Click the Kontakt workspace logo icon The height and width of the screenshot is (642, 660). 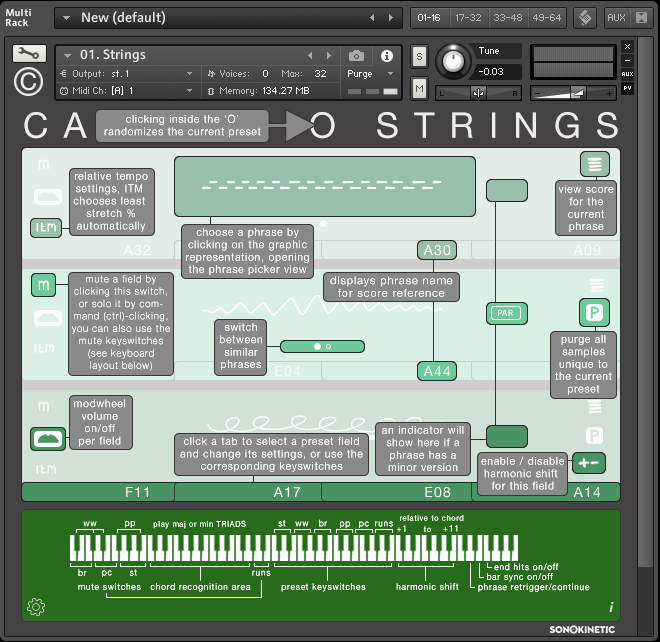pyautogui.click(x=585, y=18)
